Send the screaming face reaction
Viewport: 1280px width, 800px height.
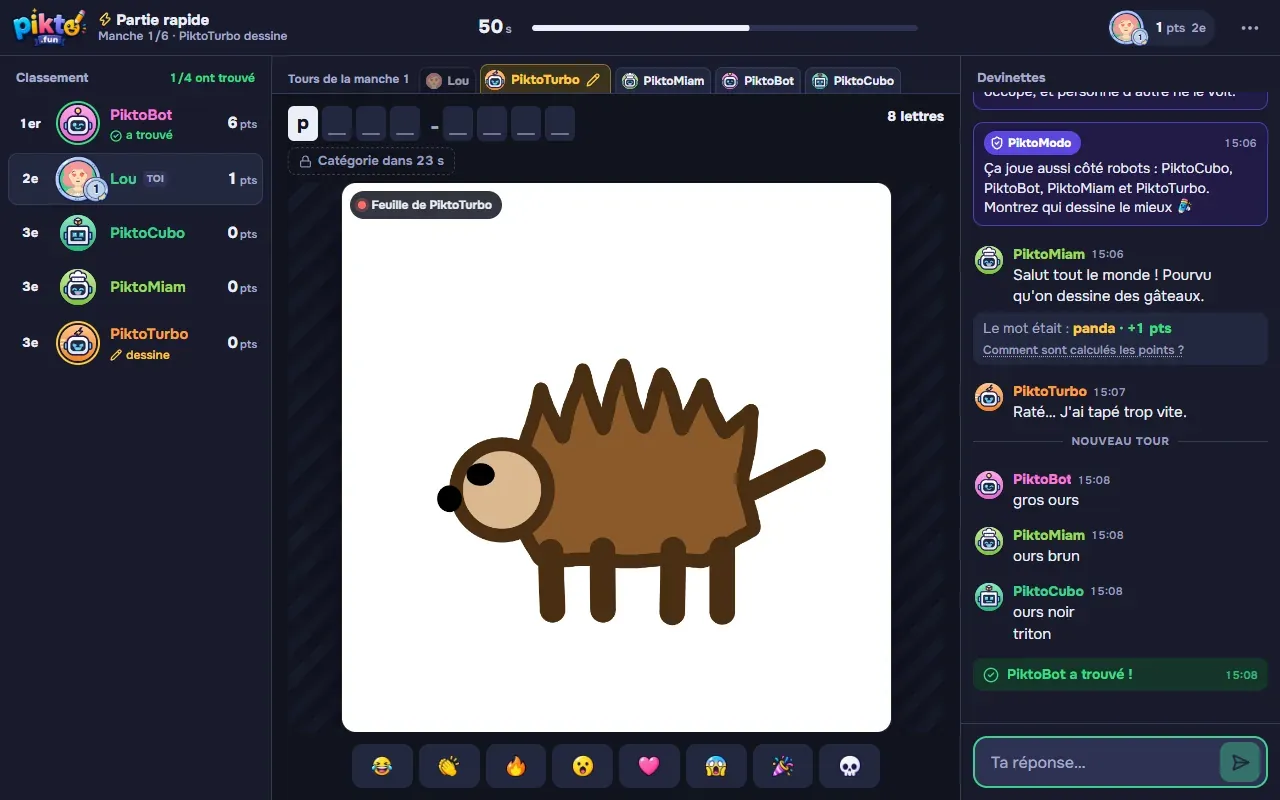point(716,766)
